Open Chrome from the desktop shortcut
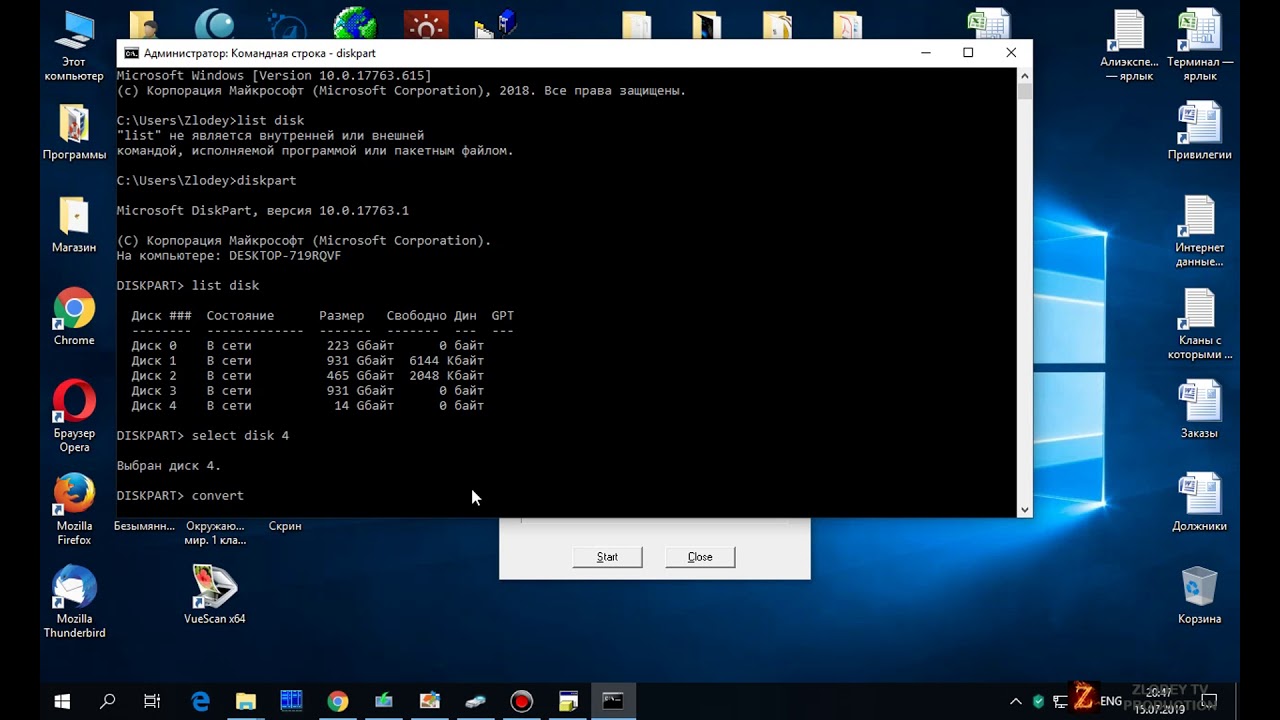Image resolution: width=1280 pixels, height=720 pixels. coord(74,317)
